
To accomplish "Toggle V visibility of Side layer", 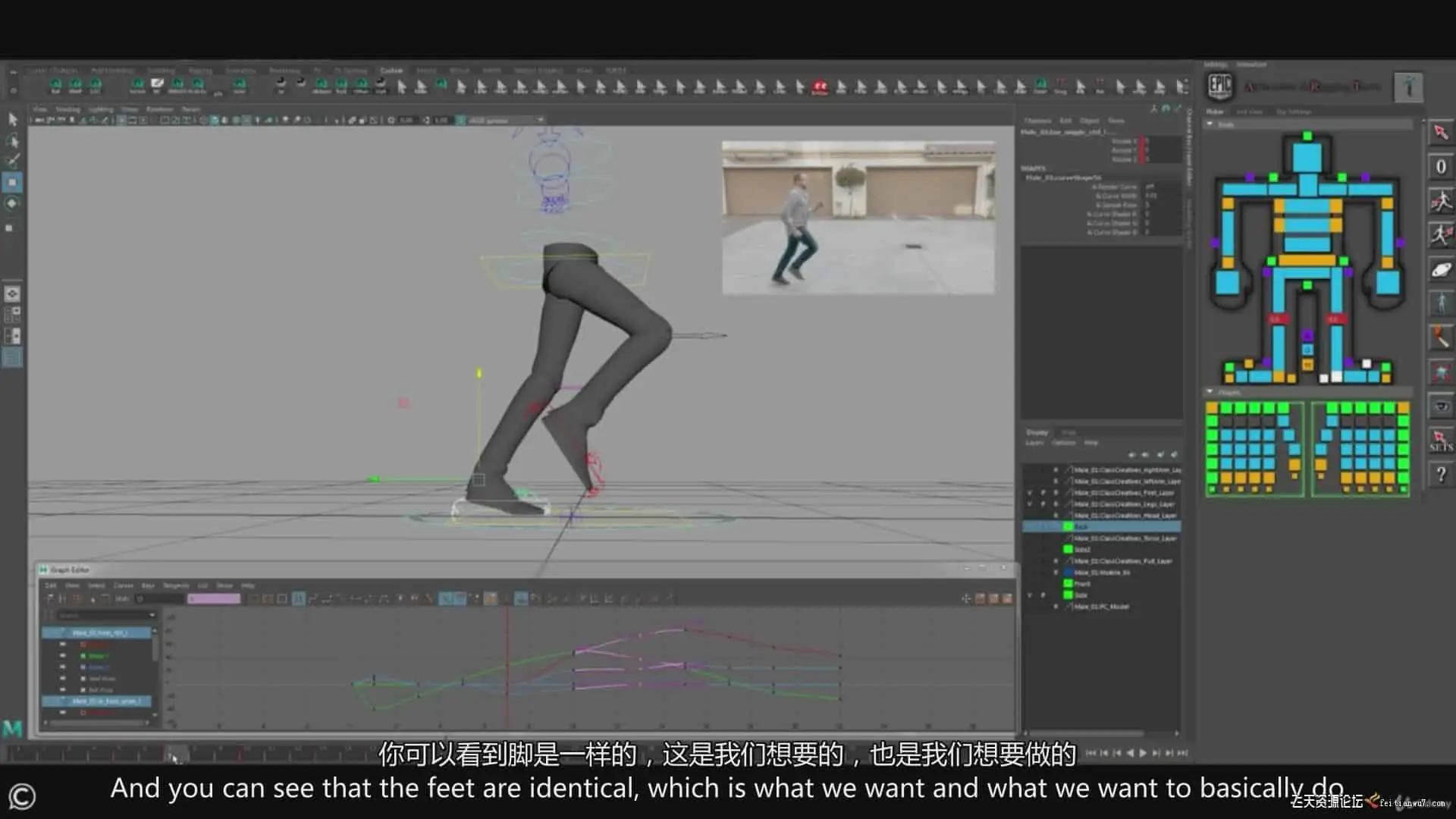I will tap(1030, 595).
